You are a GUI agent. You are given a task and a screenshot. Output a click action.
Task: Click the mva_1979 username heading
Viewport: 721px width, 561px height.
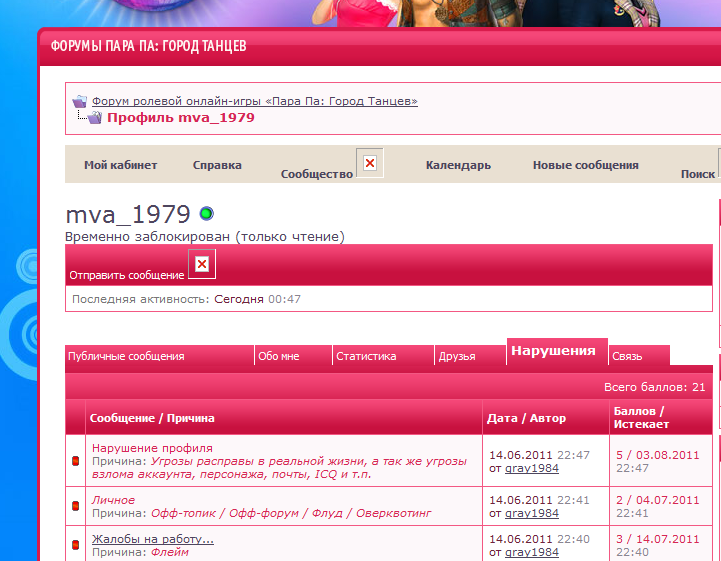pyautogui.click(x=128, y=214)
